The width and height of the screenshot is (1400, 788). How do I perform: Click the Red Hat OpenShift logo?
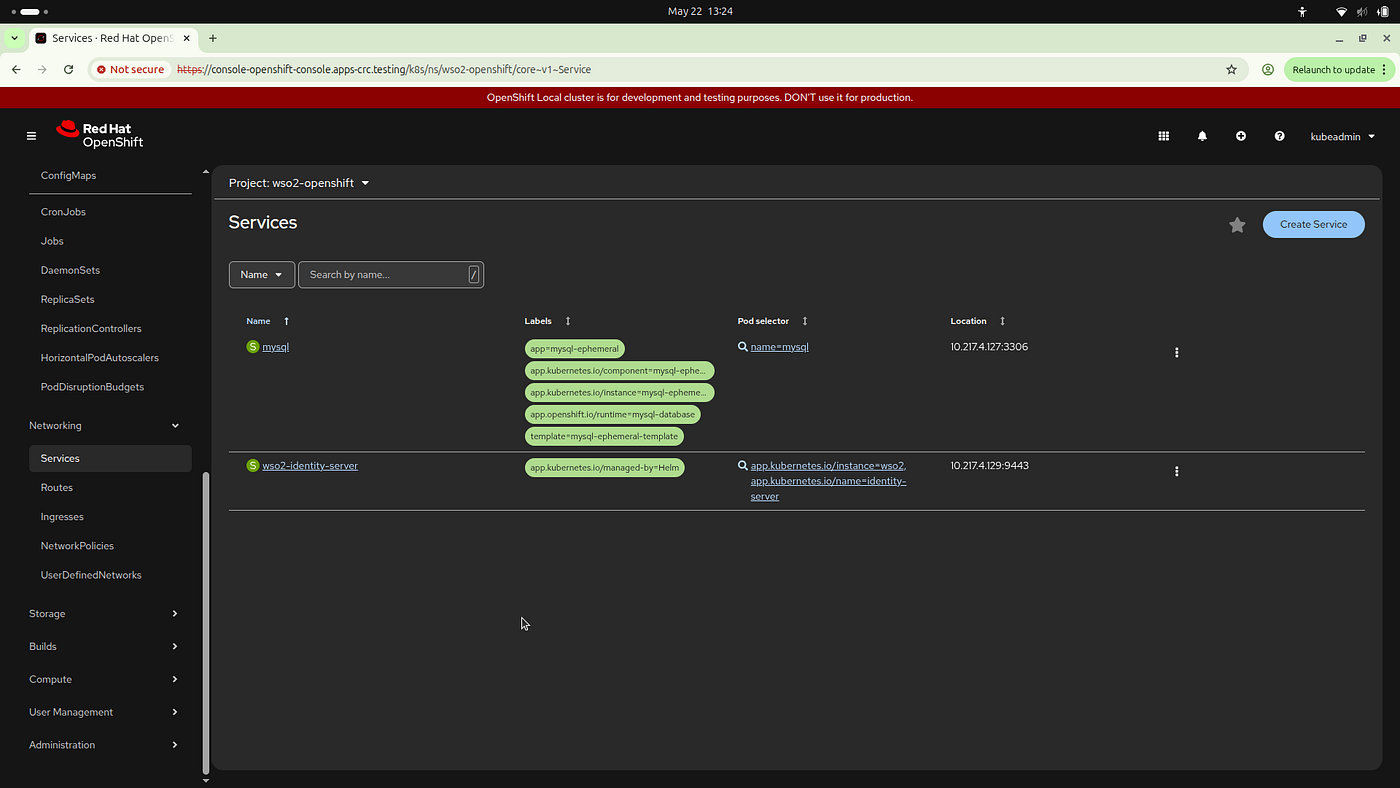100,135
